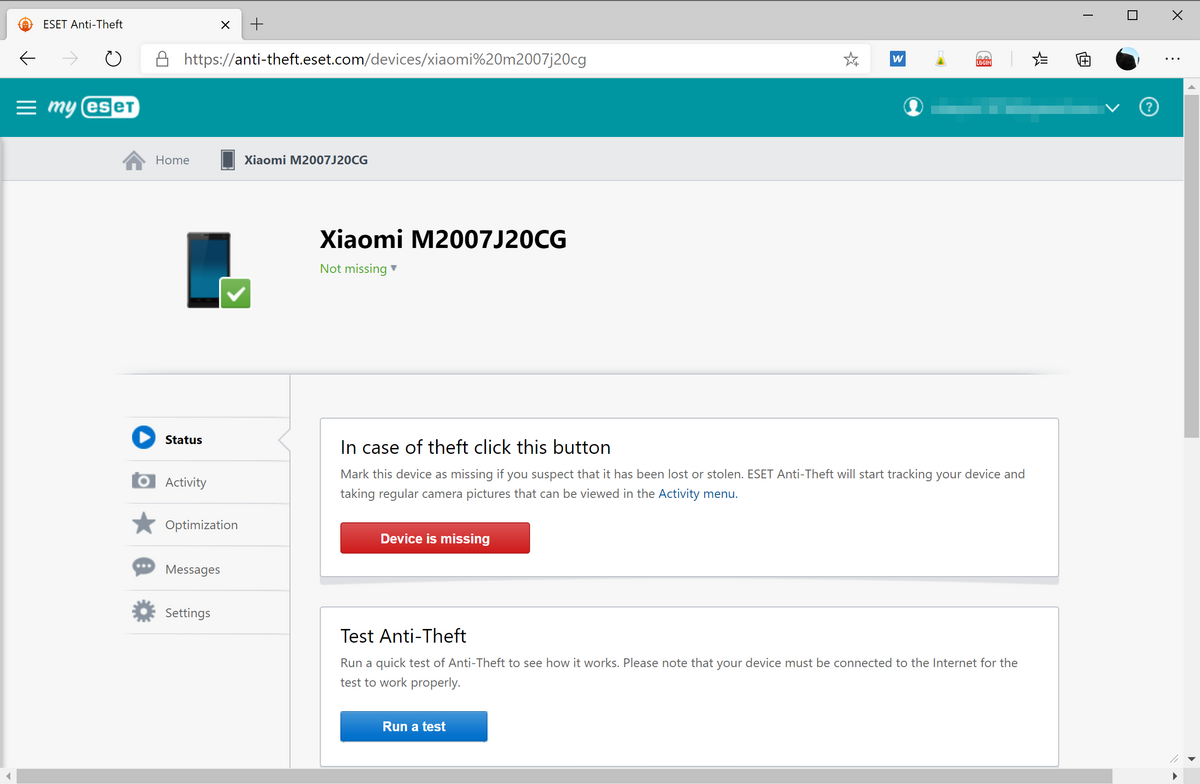This screenshot has height=784, width=1200.
Task: Click the vertical scrollbar thumb
Action: [x=1191, y=265]
